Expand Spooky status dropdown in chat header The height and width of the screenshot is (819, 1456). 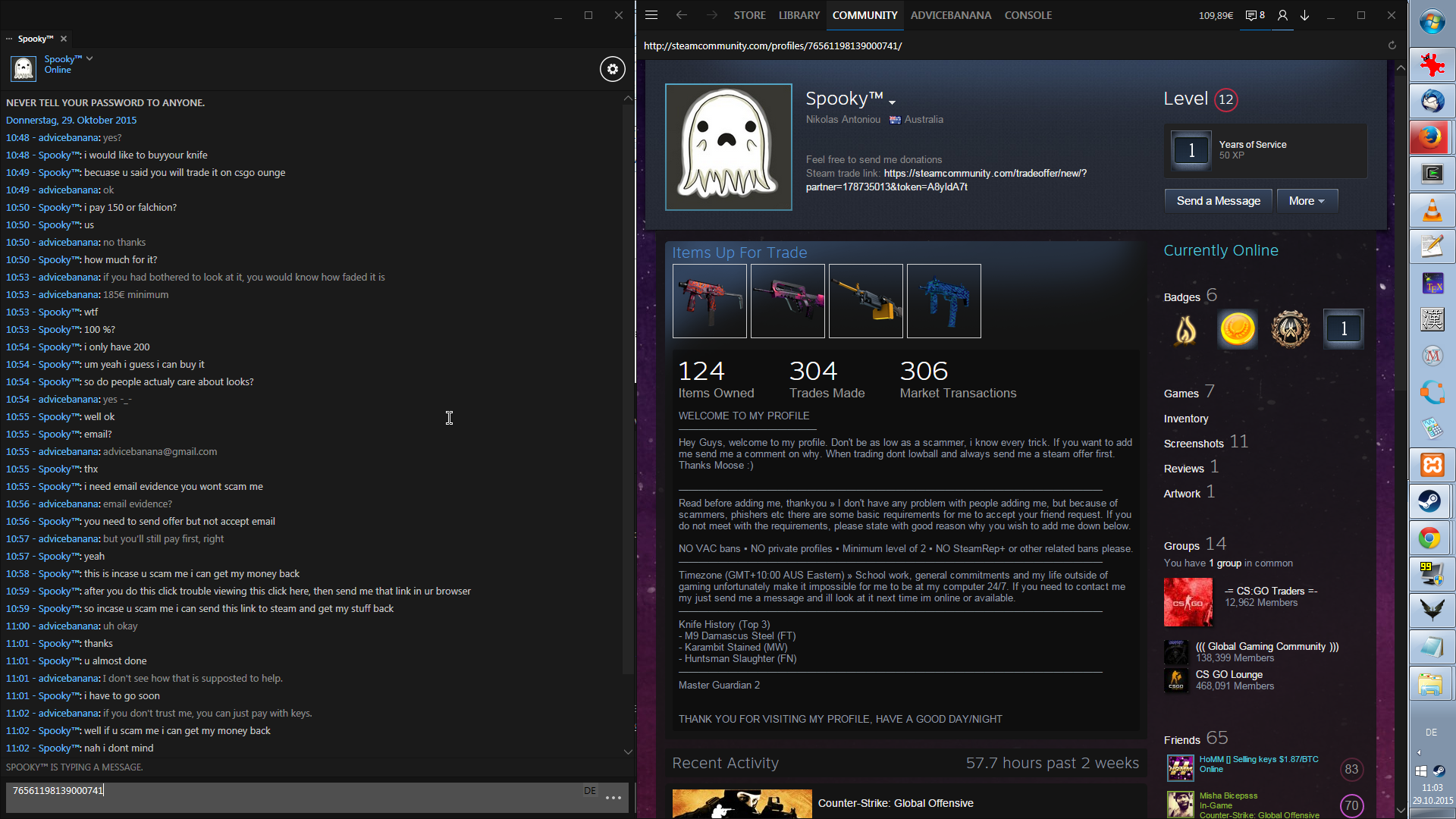tap(89, 58)
